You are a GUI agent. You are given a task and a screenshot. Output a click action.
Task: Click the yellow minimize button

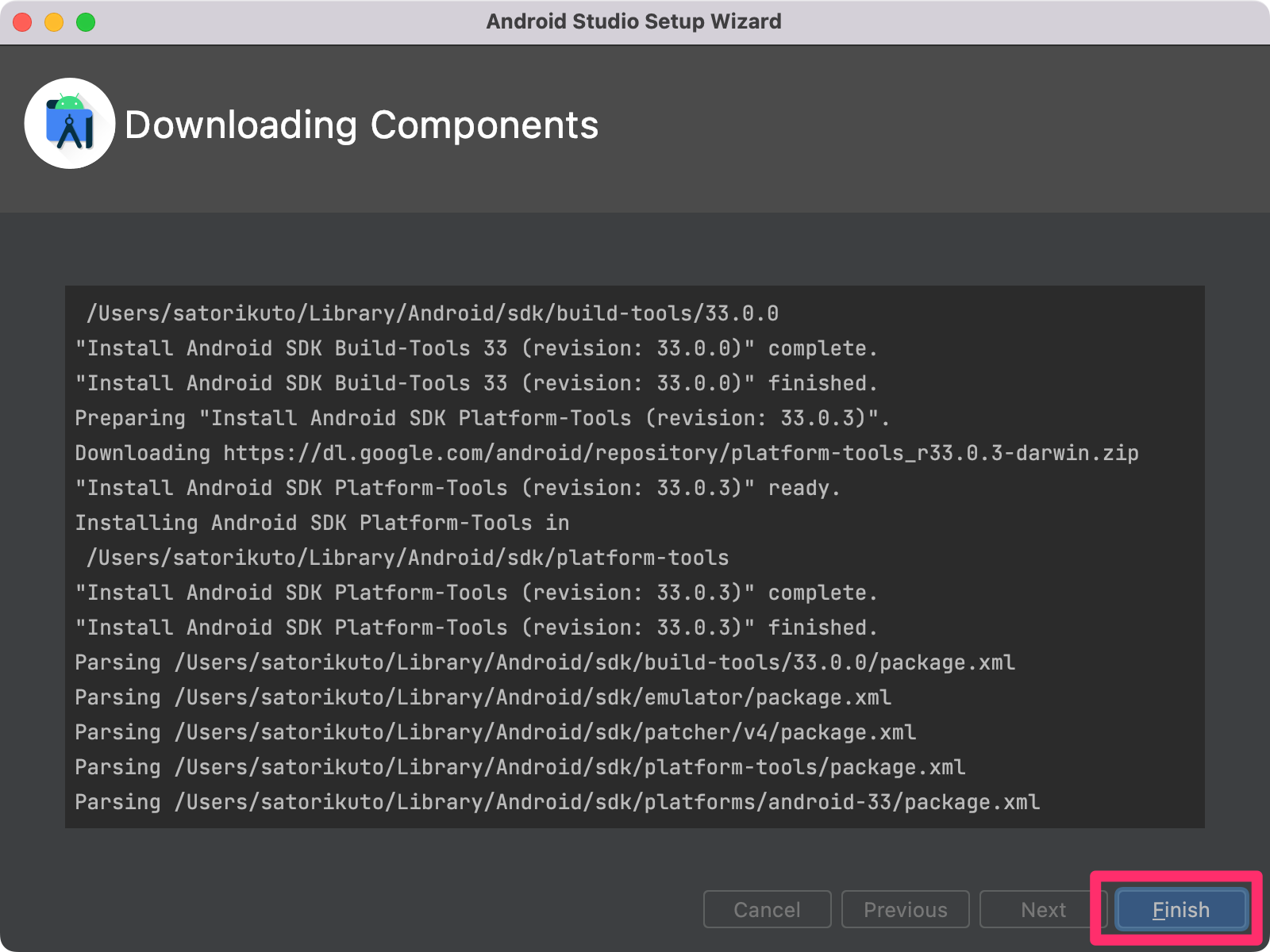(x=52, y=22)
